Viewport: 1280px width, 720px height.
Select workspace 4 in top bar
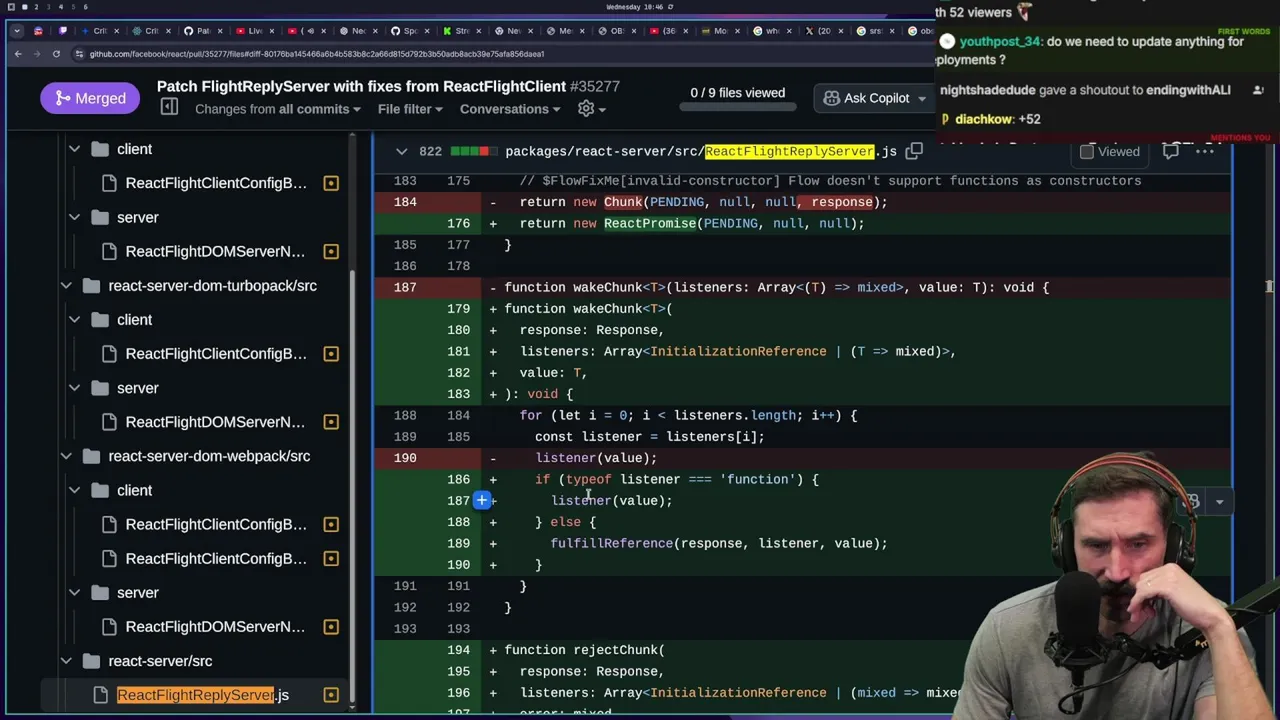pos(60,7)
